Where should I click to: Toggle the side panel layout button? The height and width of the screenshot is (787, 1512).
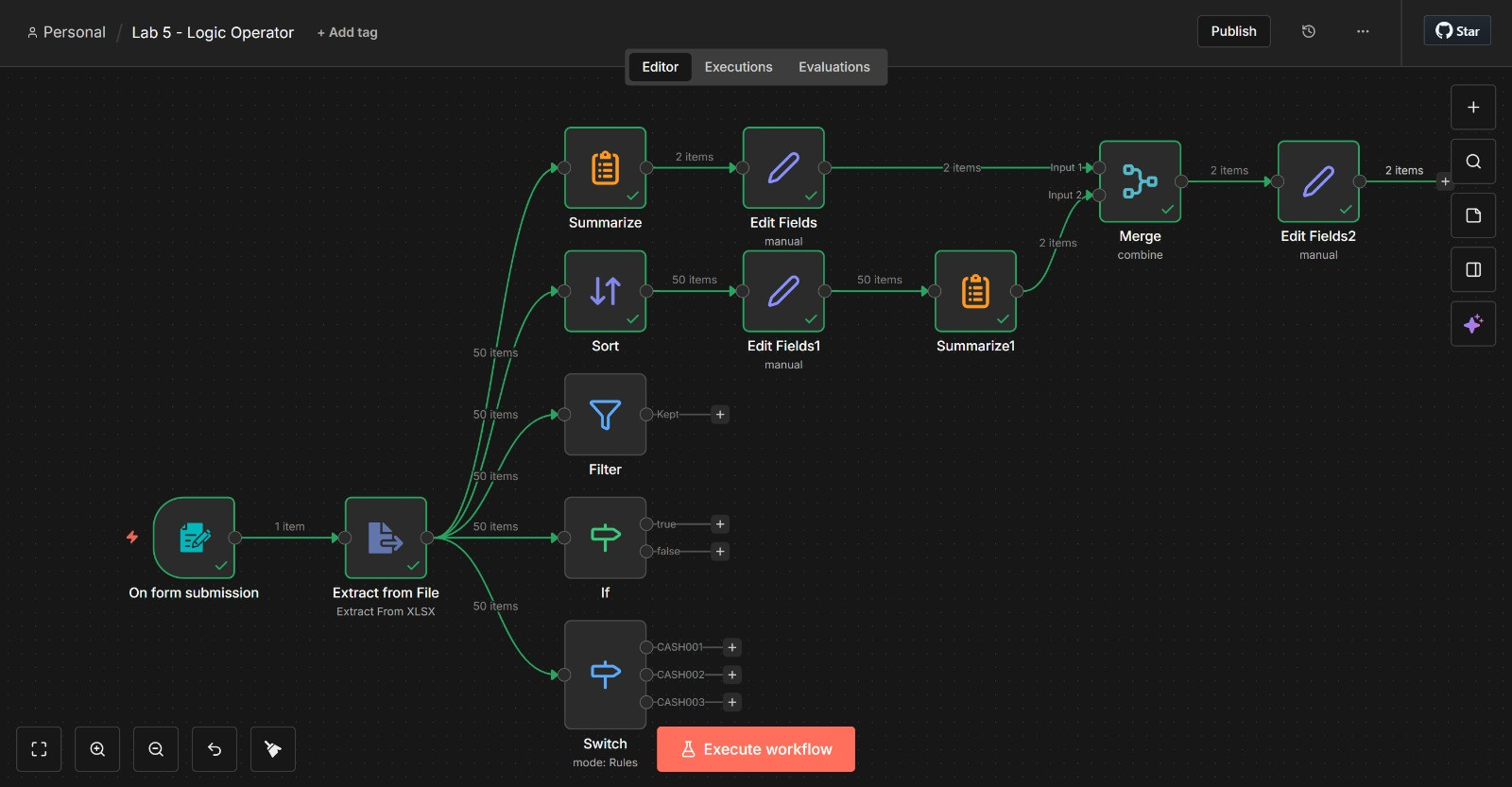point(1473,270)
